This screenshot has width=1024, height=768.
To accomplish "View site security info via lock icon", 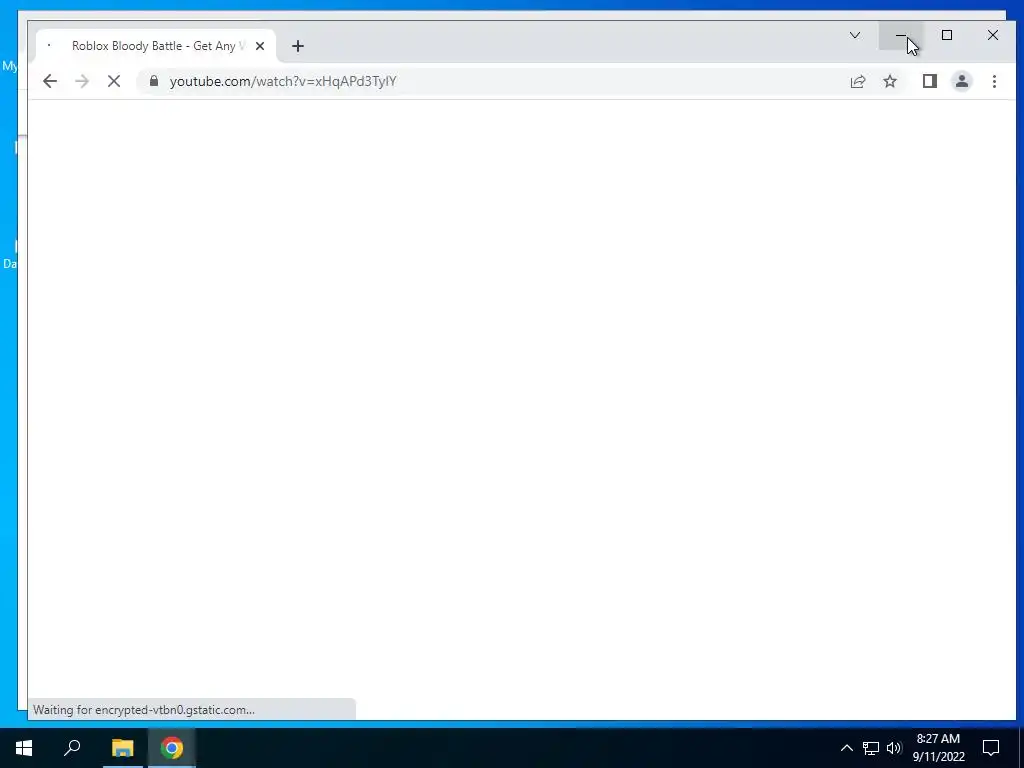I will [154, 81].
